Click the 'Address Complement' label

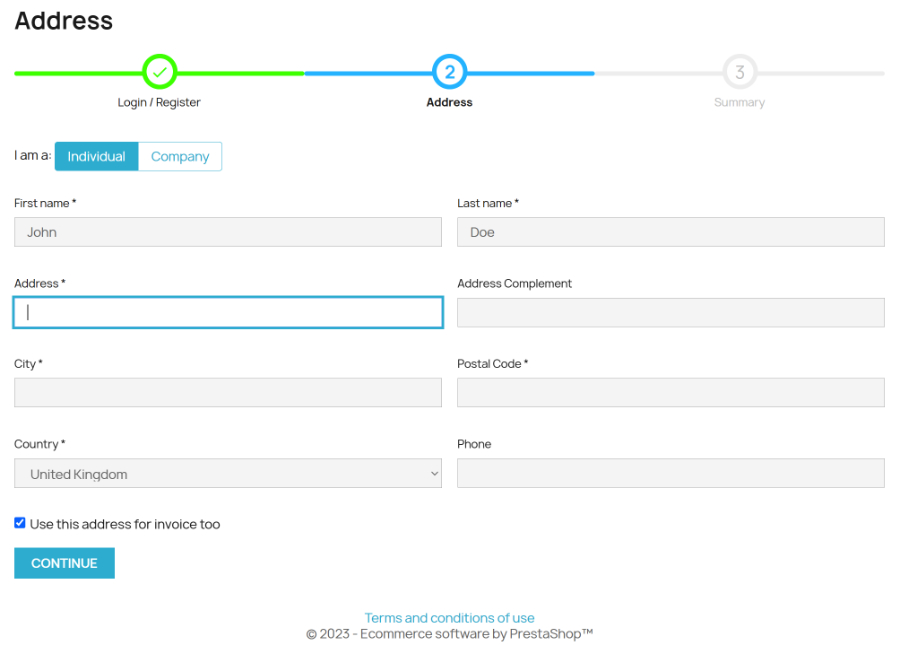pos(514,283)
